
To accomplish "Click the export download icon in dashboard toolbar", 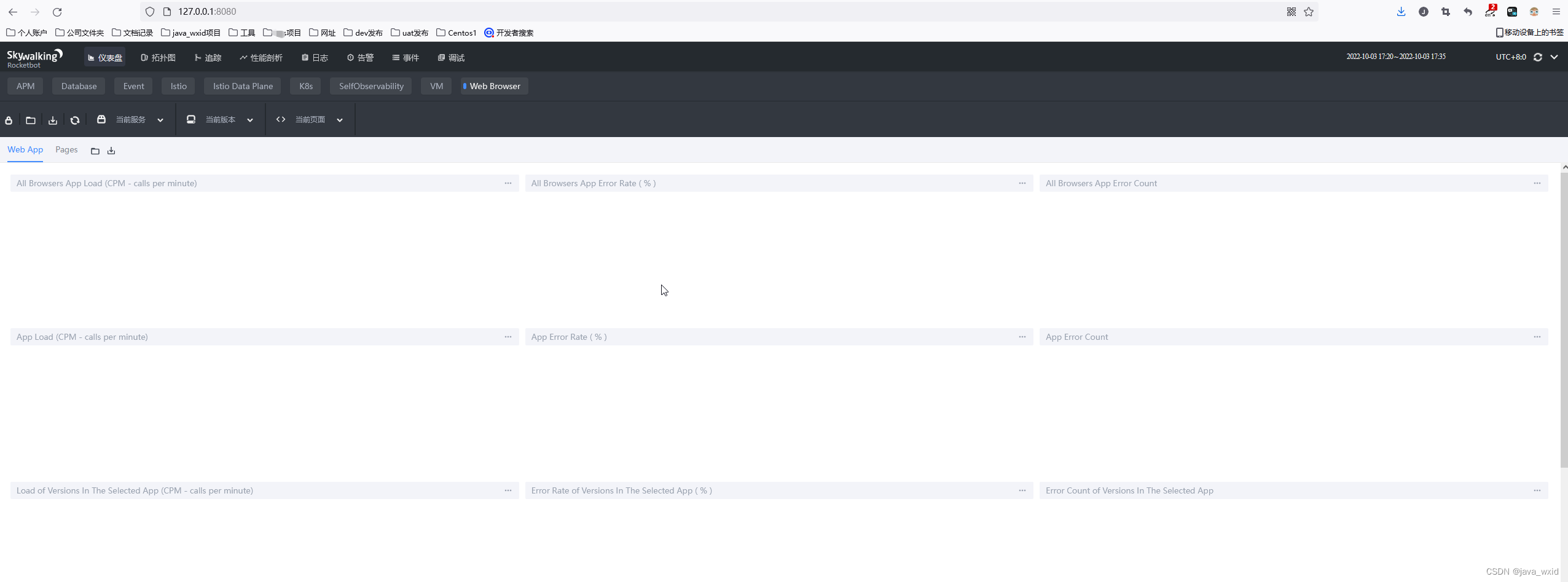I will click(53, 120).
